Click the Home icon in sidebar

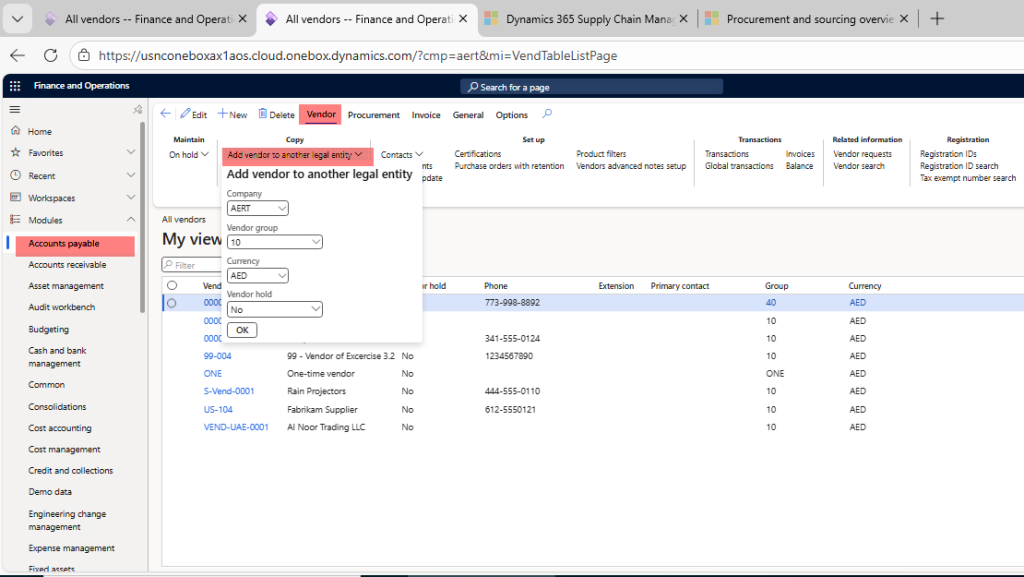(x=16, y=131)
